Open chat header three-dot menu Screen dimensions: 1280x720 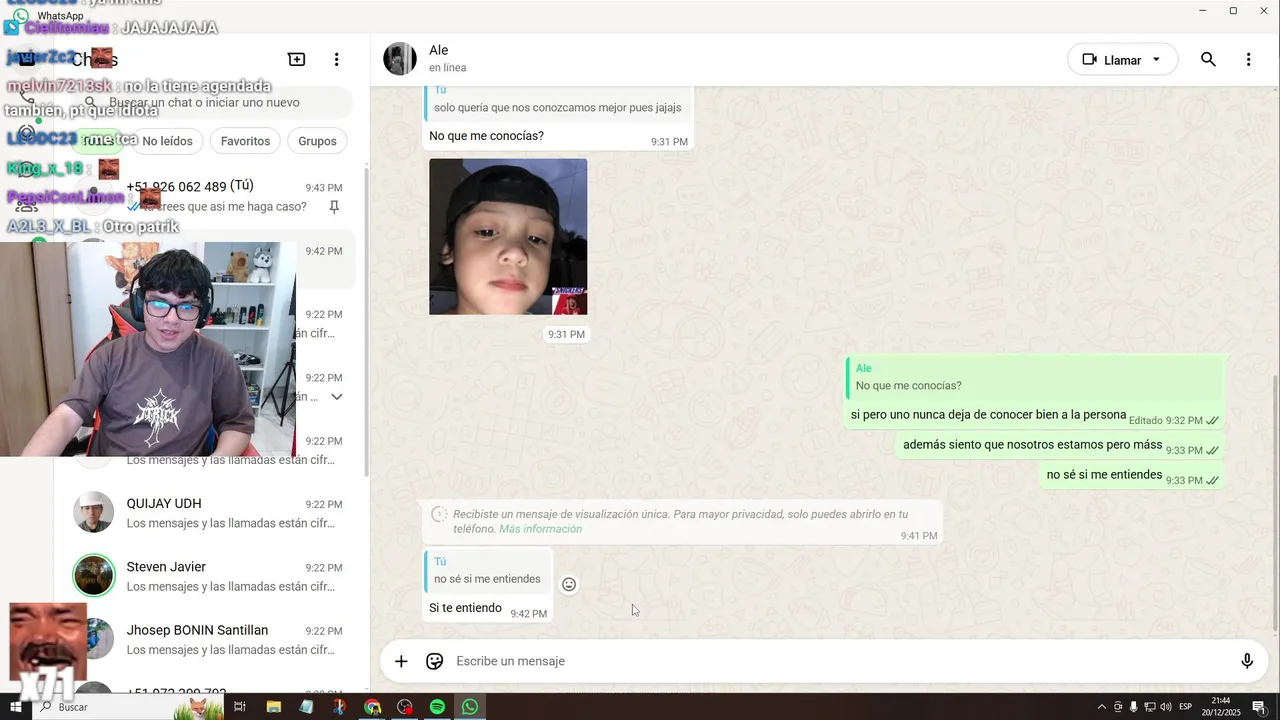pos(1248,60)
